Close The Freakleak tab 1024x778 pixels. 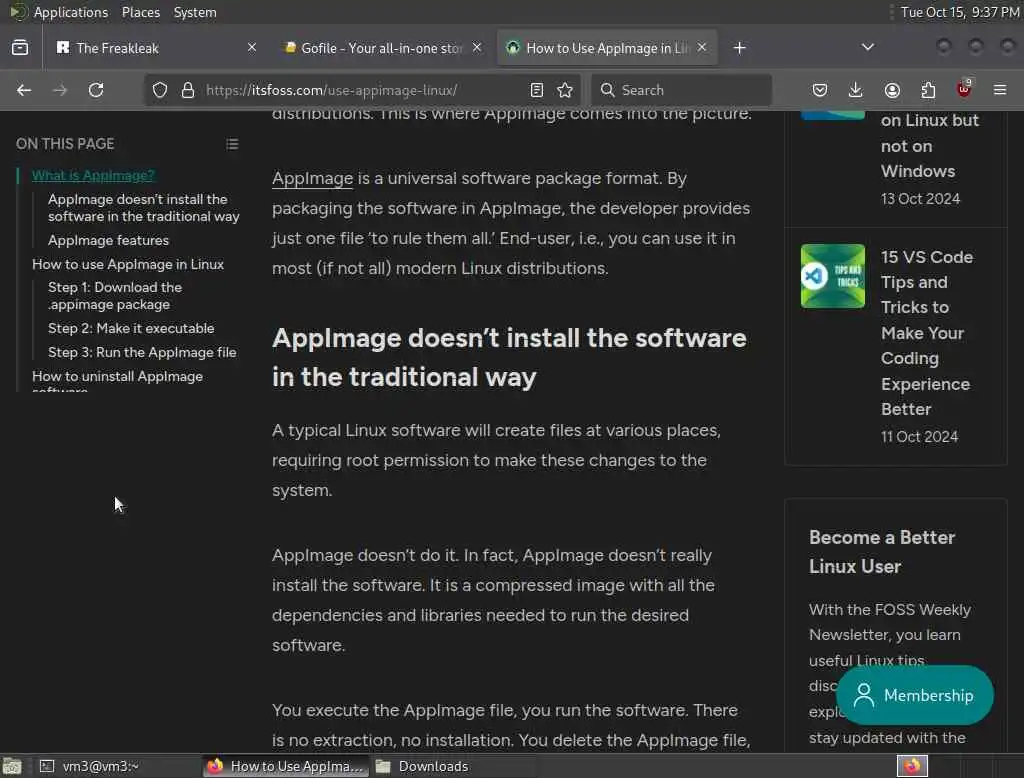252,47
